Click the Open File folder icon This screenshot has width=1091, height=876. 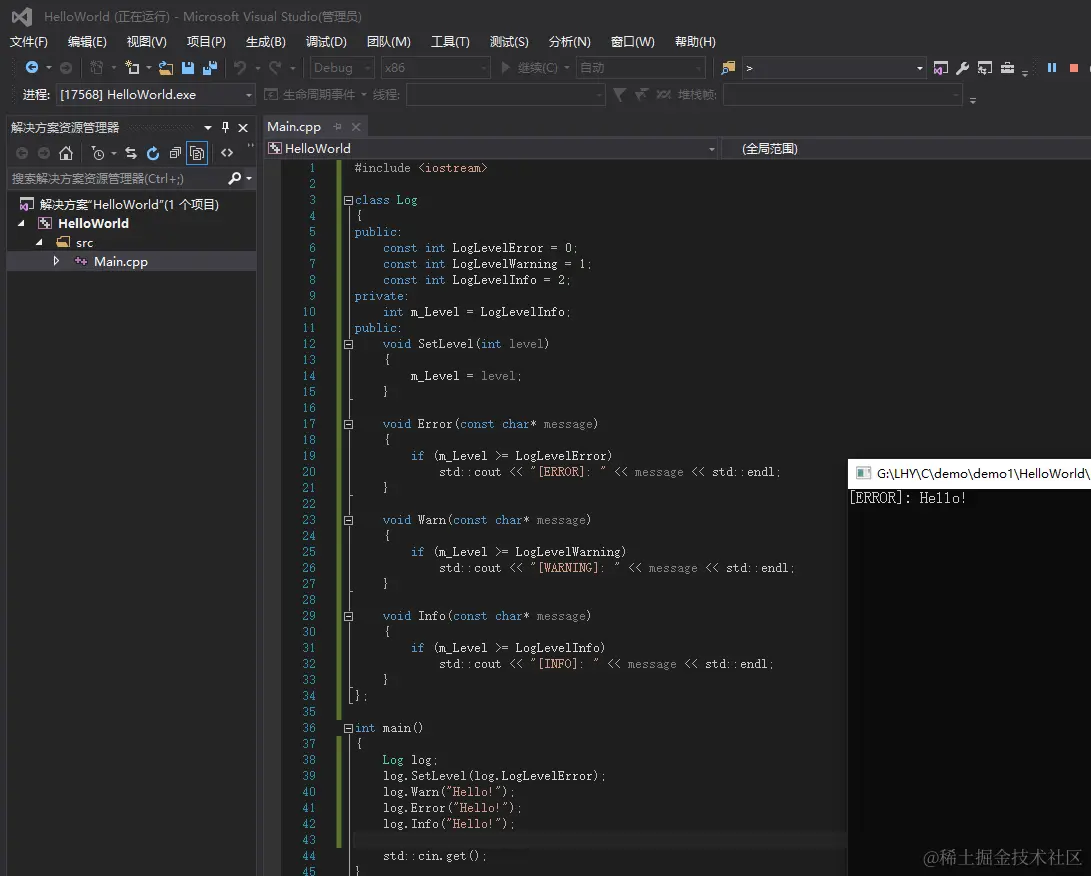166,68
